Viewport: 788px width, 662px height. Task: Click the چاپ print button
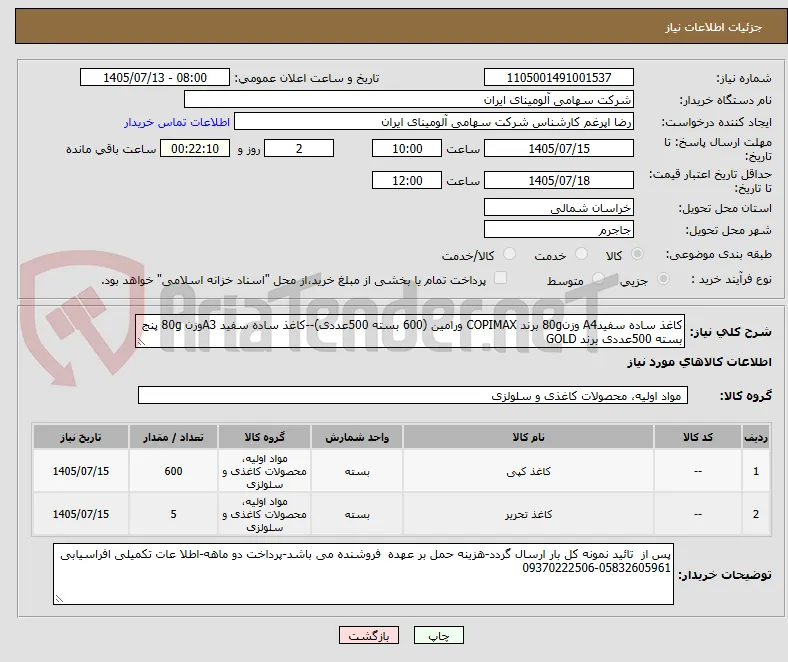(439, 635)
